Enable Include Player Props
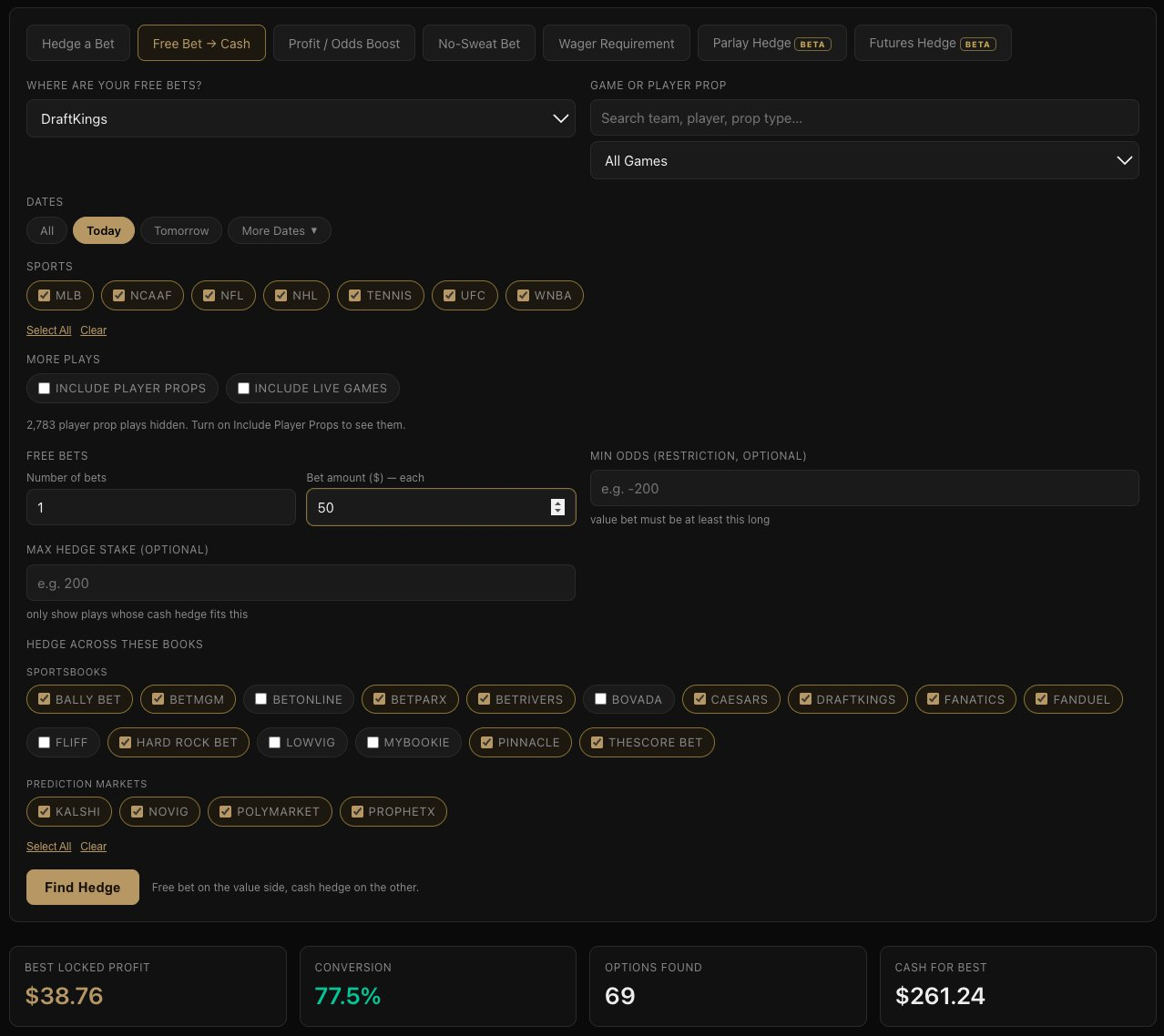This screenshot has width=1164, height=1036. click(x=44, y=388)
